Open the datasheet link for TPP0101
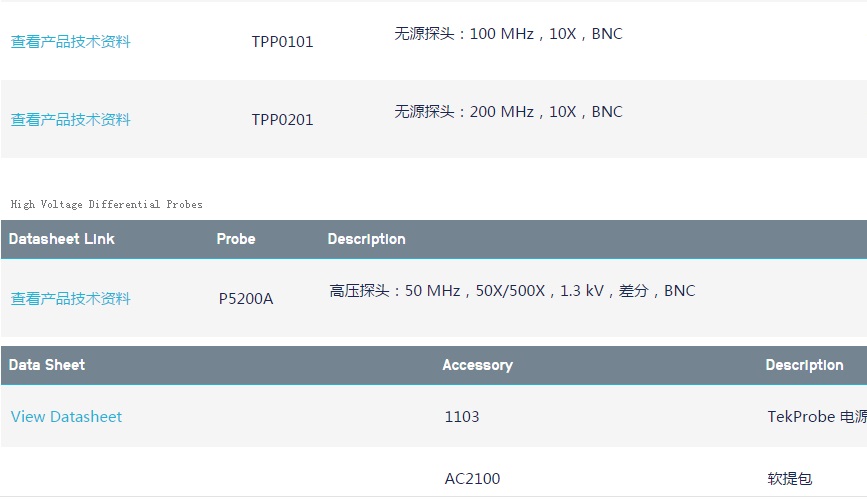 click(x=71, y=42)
